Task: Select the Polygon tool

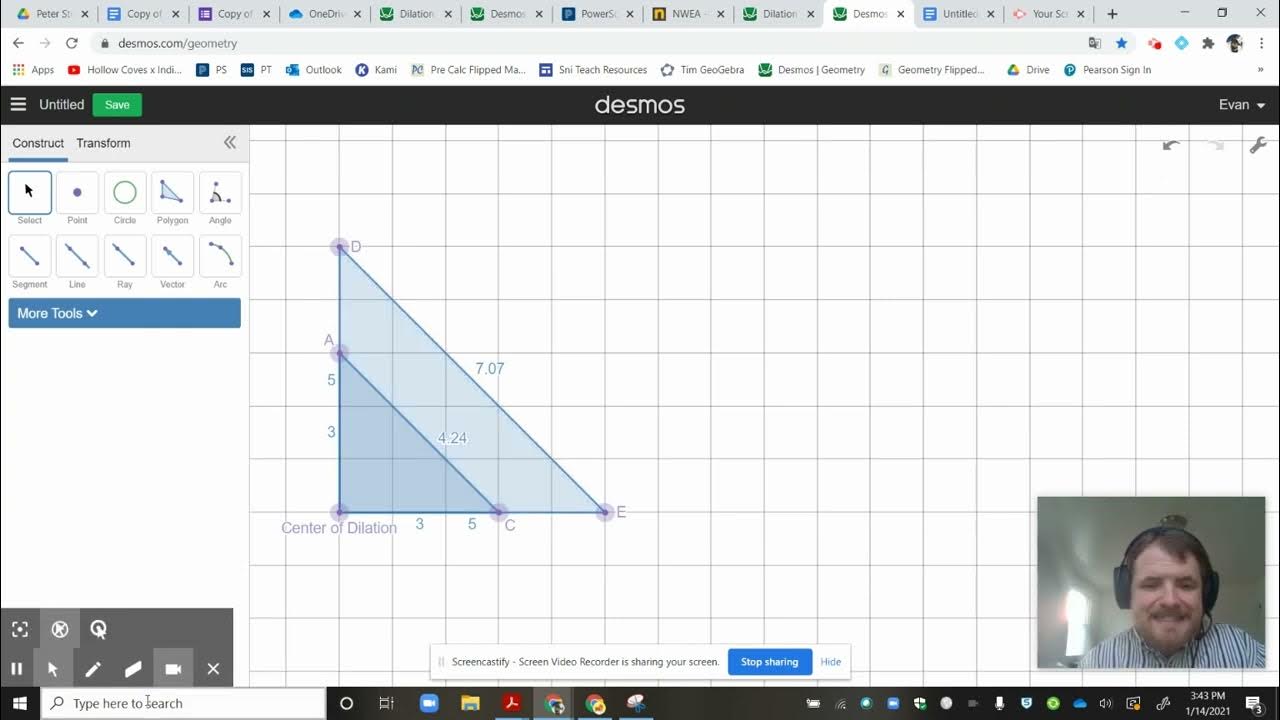Action: [x=172, y=193]
